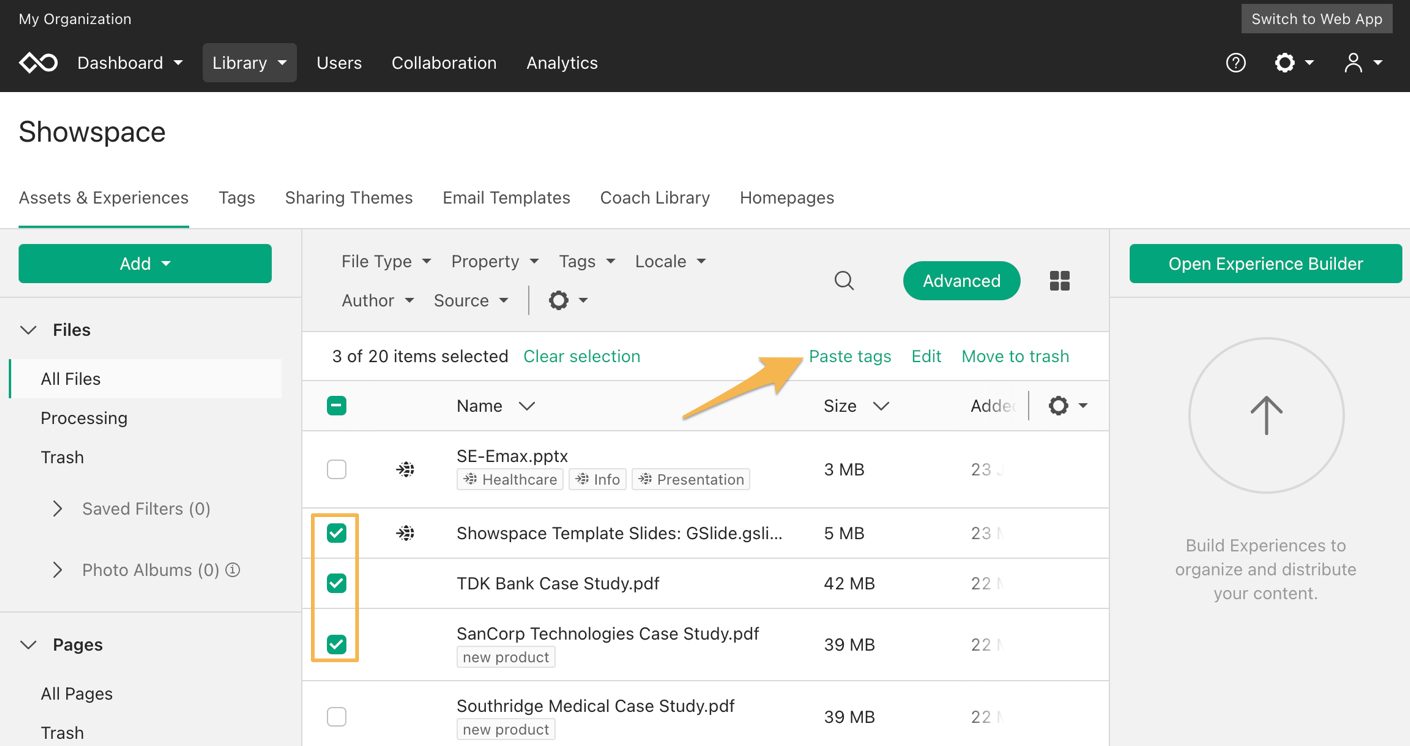1410x746 pixels.
Task: Open the Property filter dropdown
Action: pyautogui.click(x=495, y=261)
